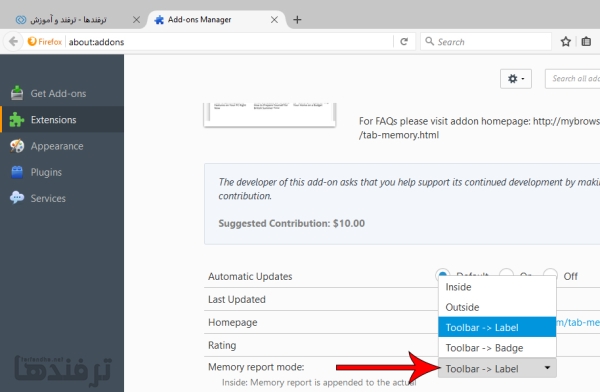This screenshot has width=600, height=392.
Task: Open the Services category
Action: click(48, 198)
